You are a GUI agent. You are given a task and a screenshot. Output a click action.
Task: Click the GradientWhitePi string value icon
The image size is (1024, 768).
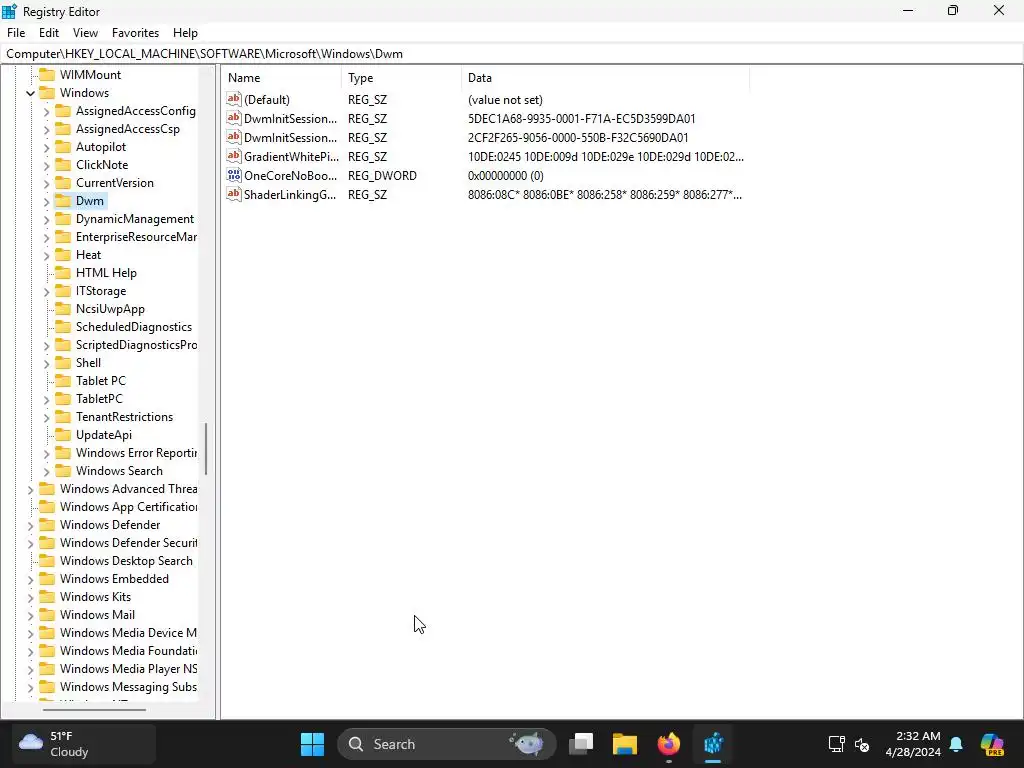click(x=234, y=156)
